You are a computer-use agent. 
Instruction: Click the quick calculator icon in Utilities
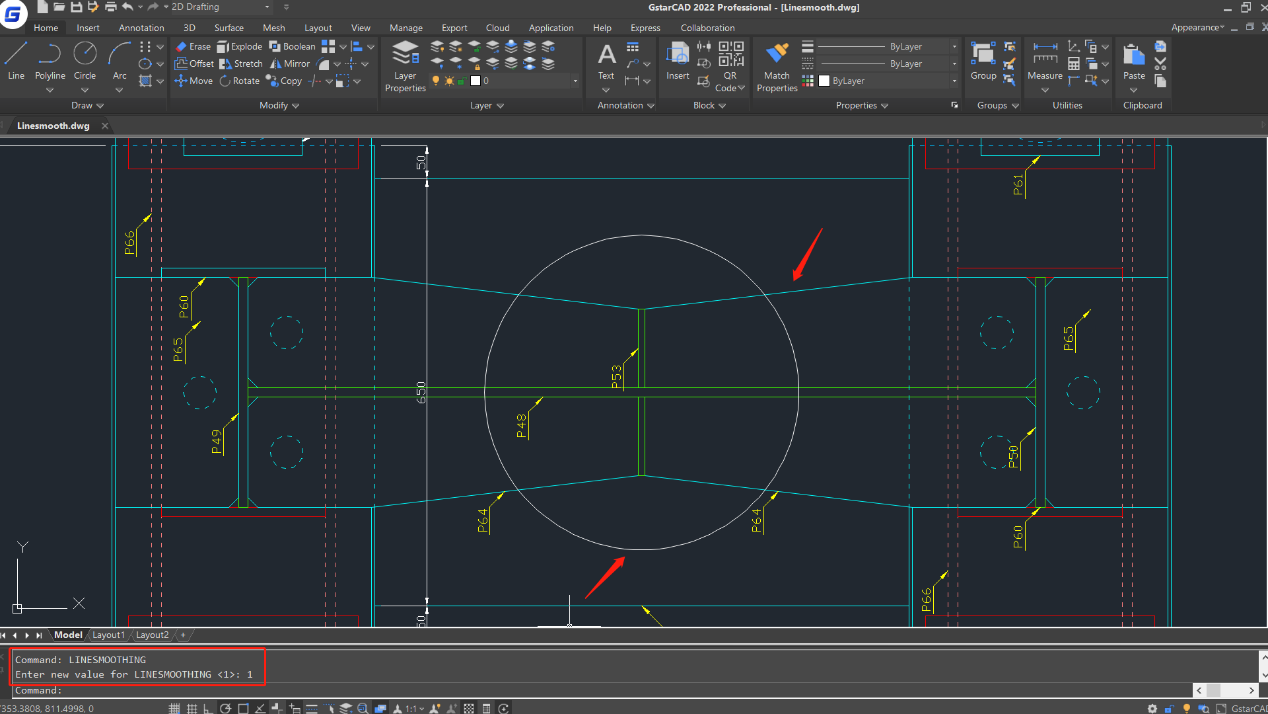click(x=1074, y=63)
